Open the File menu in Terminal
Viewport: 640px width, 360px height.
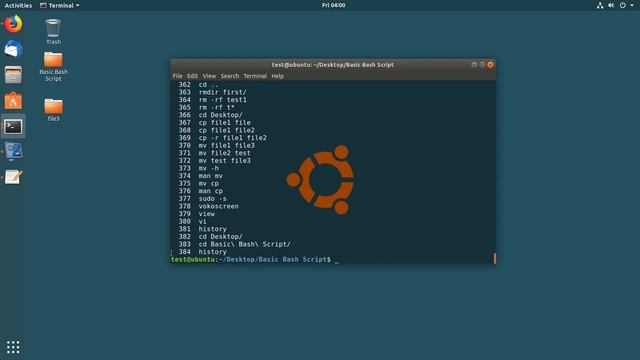click(x=177, y=76)
